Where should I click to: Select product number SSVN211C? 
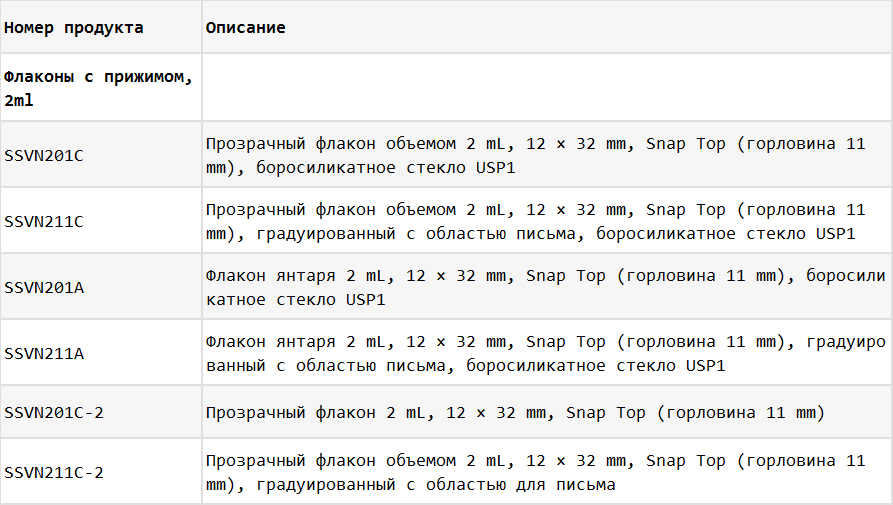[44, 221]
